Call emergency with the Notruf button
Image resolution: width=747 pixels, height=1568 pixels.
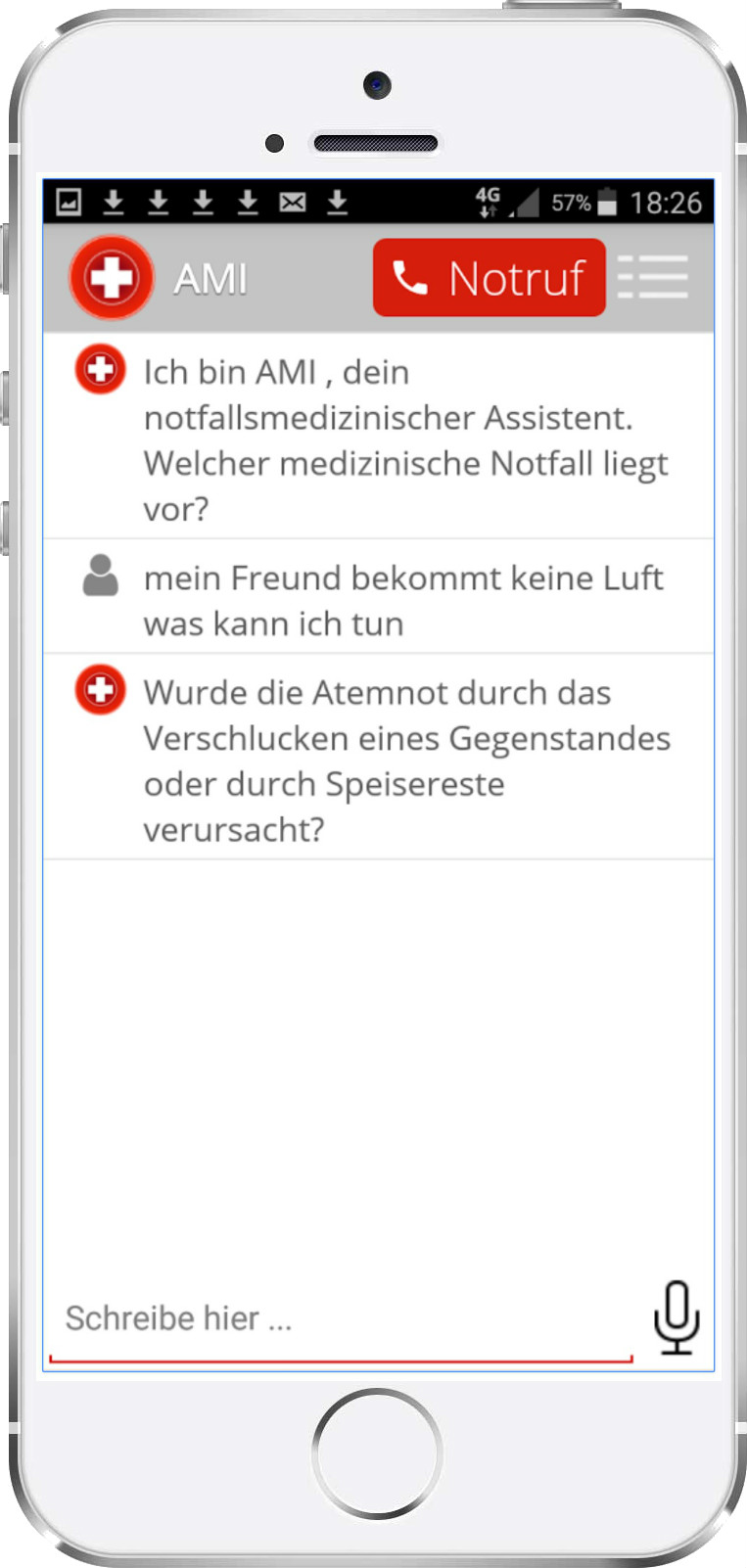(490, 278)
